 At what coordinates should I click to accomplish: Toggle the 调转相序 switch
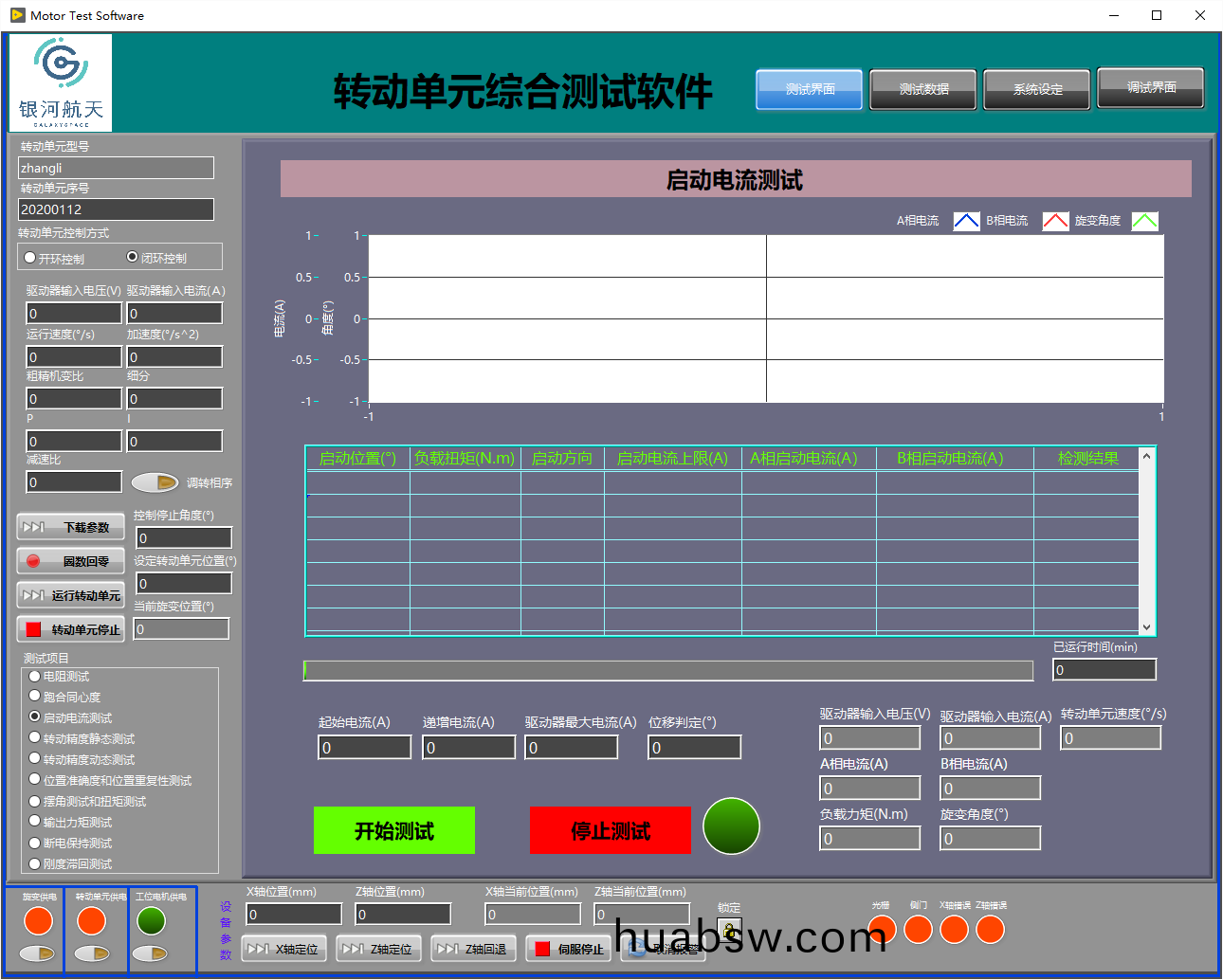click(x=155, y=482)
